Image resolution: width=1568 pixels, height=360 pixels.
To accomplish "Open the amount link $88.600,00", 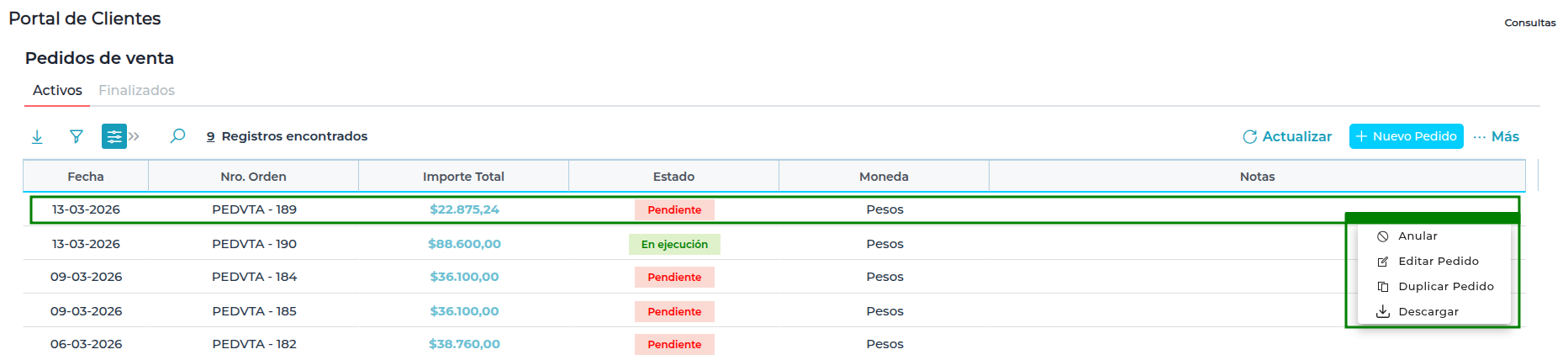I will [x=464, y=244].
